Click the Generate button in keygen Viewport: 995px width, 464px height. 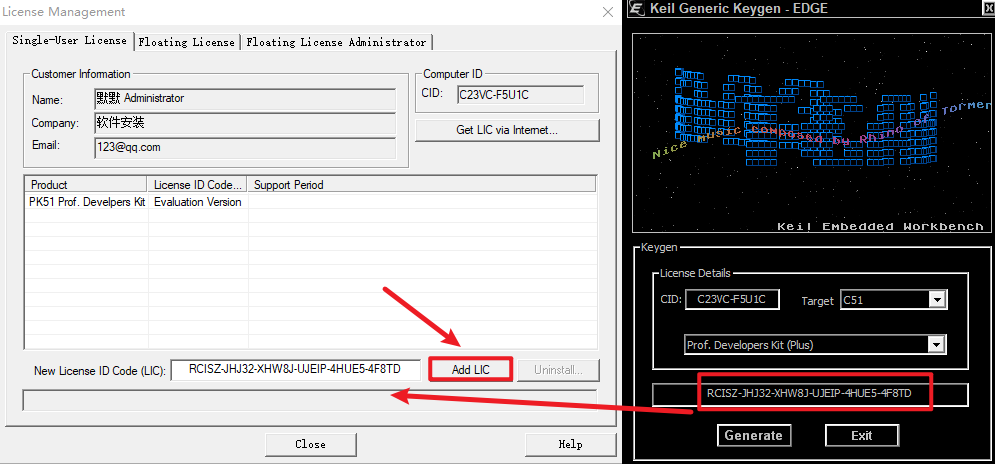point(754,435)
